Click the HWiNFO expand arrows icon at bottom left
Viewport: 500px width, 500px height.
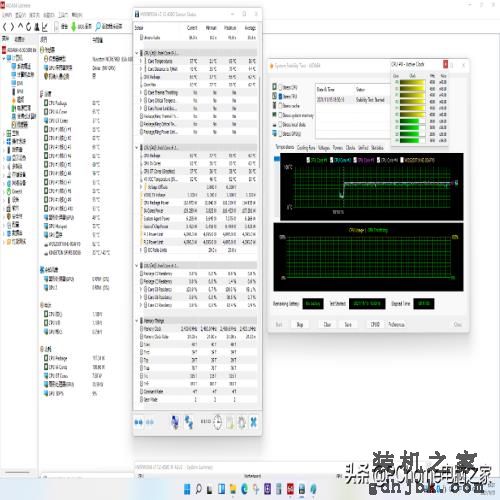pyautogui.click(x=138, y=422)
